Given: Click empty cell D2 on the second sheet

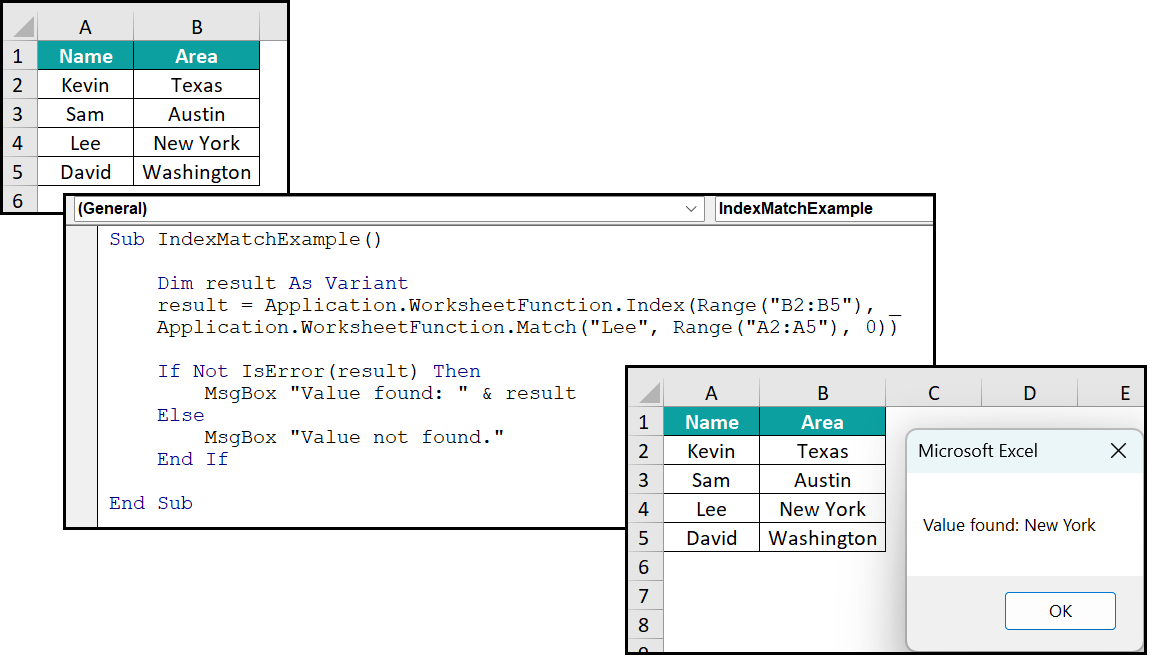Looking at the screenshot, I should [x=1029, y=450].
